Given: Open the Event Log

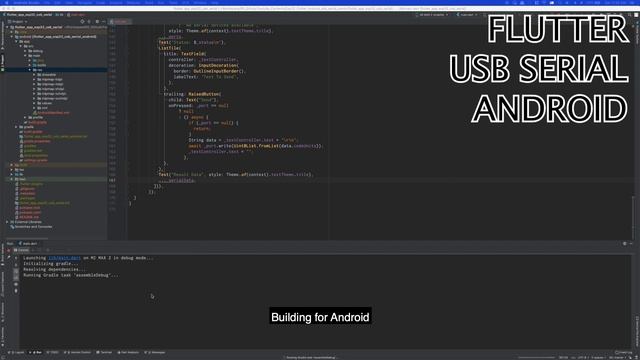Looking at the screenshot, I should pyautogui.click(x=624, y=352).
